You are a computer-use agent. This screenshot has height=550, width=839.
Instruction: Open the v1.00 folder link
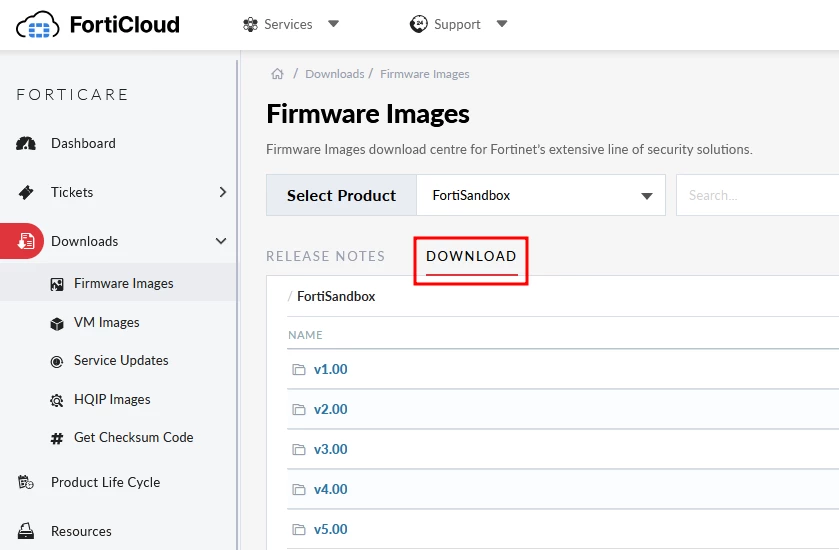click(331, 369)
